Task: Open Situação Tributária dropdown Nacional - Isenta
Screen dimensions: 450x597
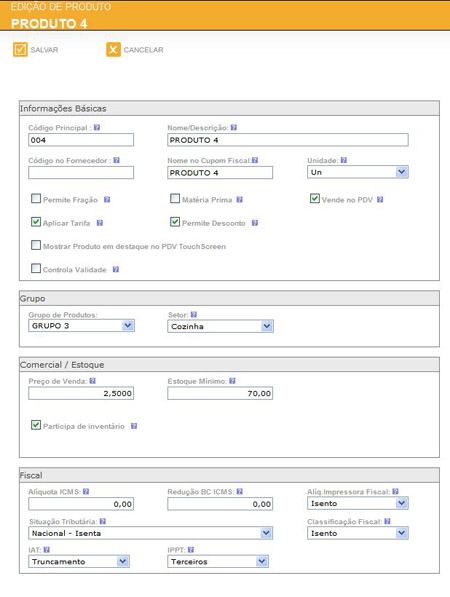Action: (150, 533)
